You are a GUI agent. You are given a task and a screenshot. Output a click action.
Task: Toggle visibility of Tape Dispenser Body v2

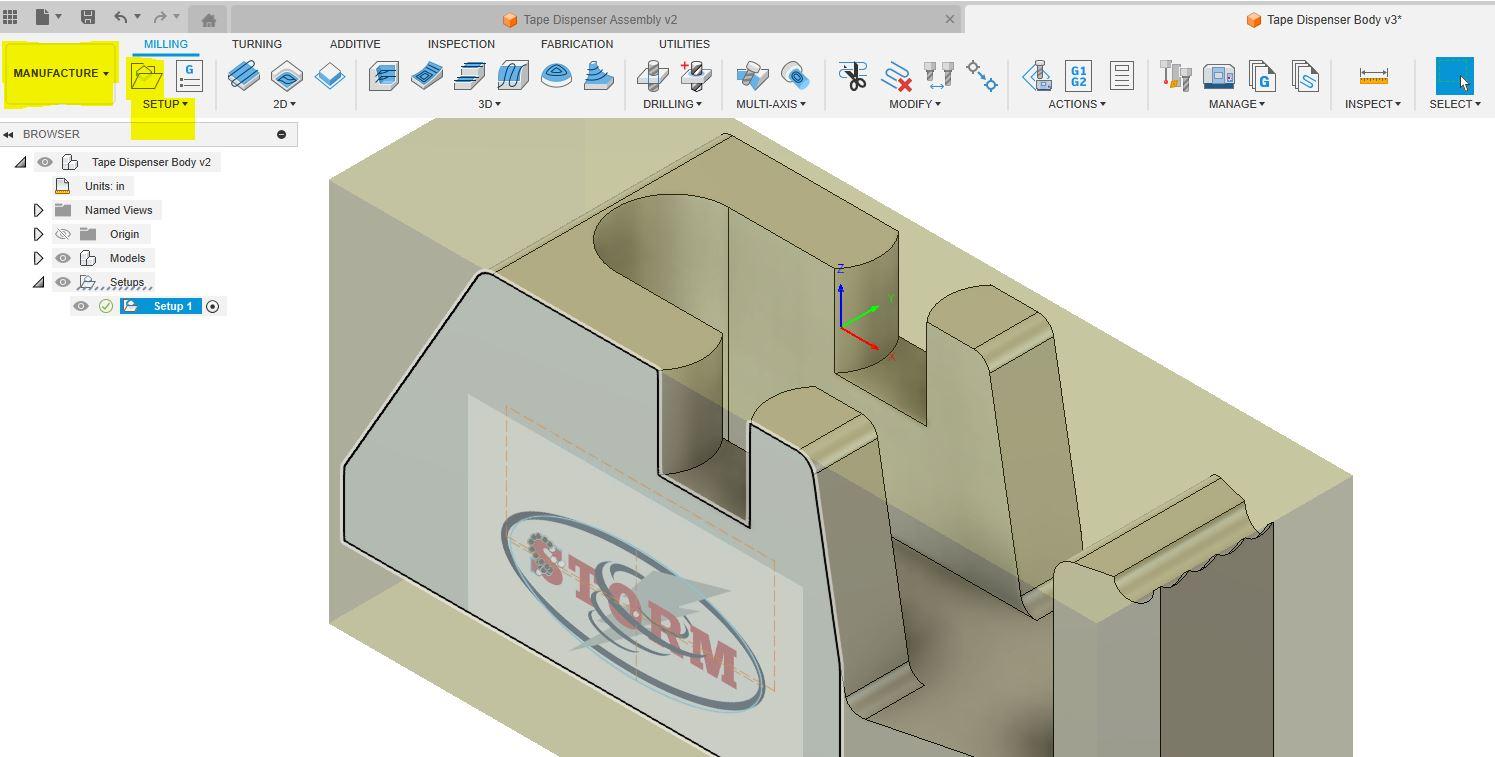(x=45, y=162)
